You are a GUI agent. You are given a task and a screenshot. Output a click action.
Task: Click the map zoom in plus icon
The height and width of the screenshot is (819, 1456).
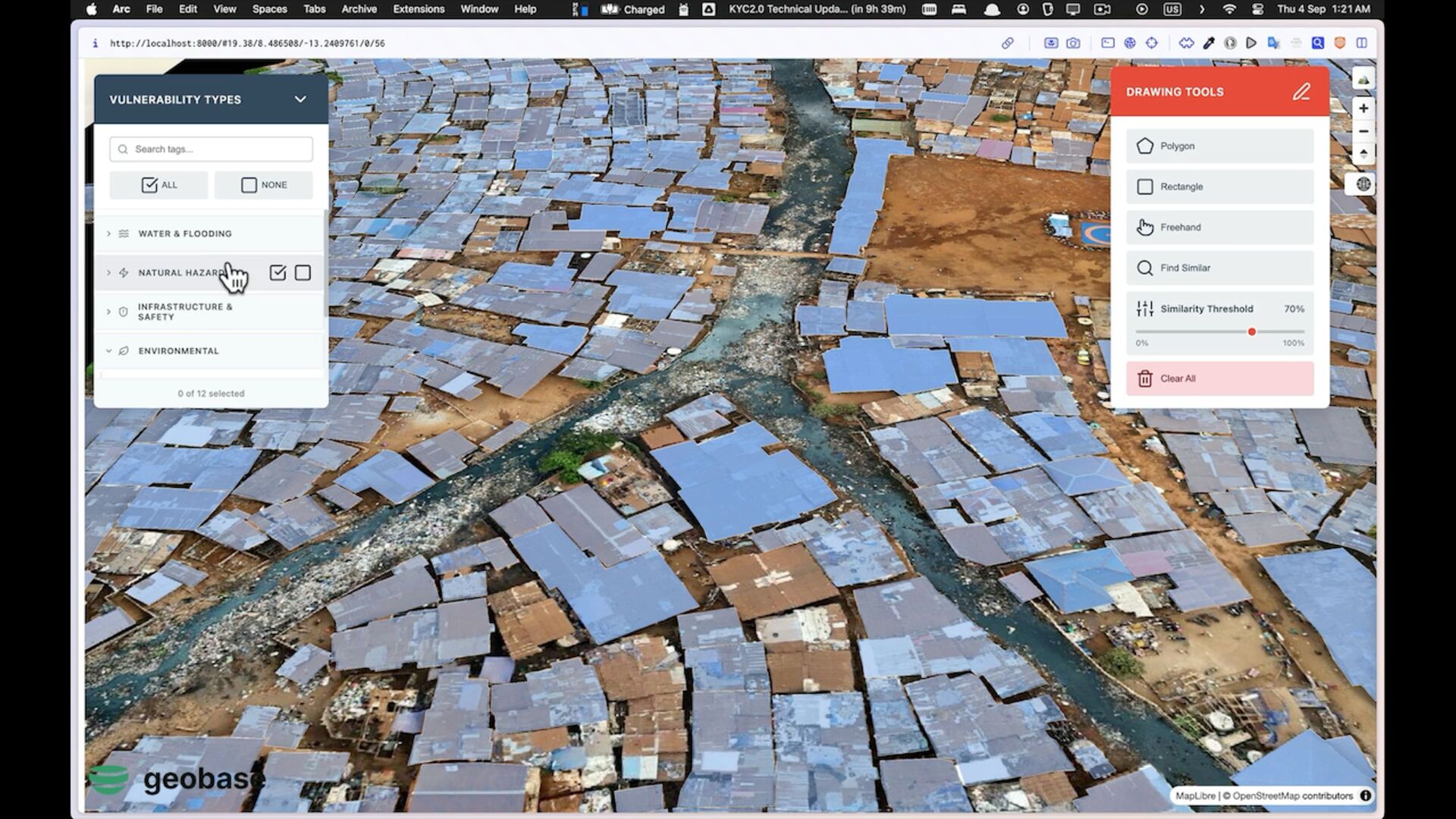1363,108
